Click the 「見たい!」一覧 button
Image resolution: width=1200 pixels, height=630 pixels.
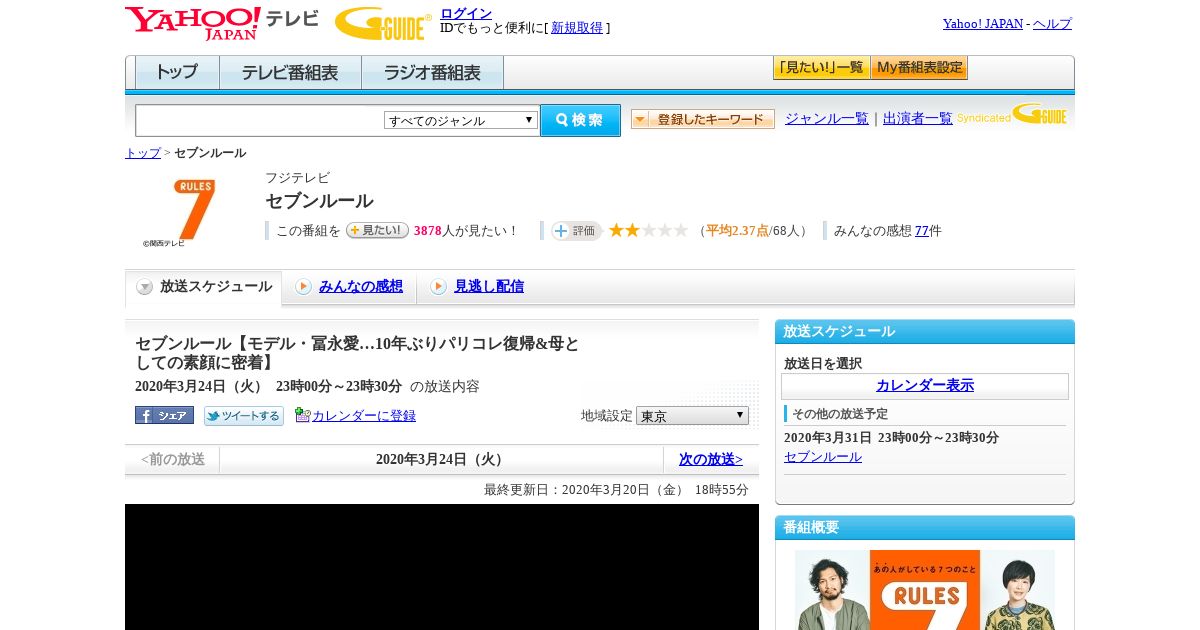tap(821, 68)
